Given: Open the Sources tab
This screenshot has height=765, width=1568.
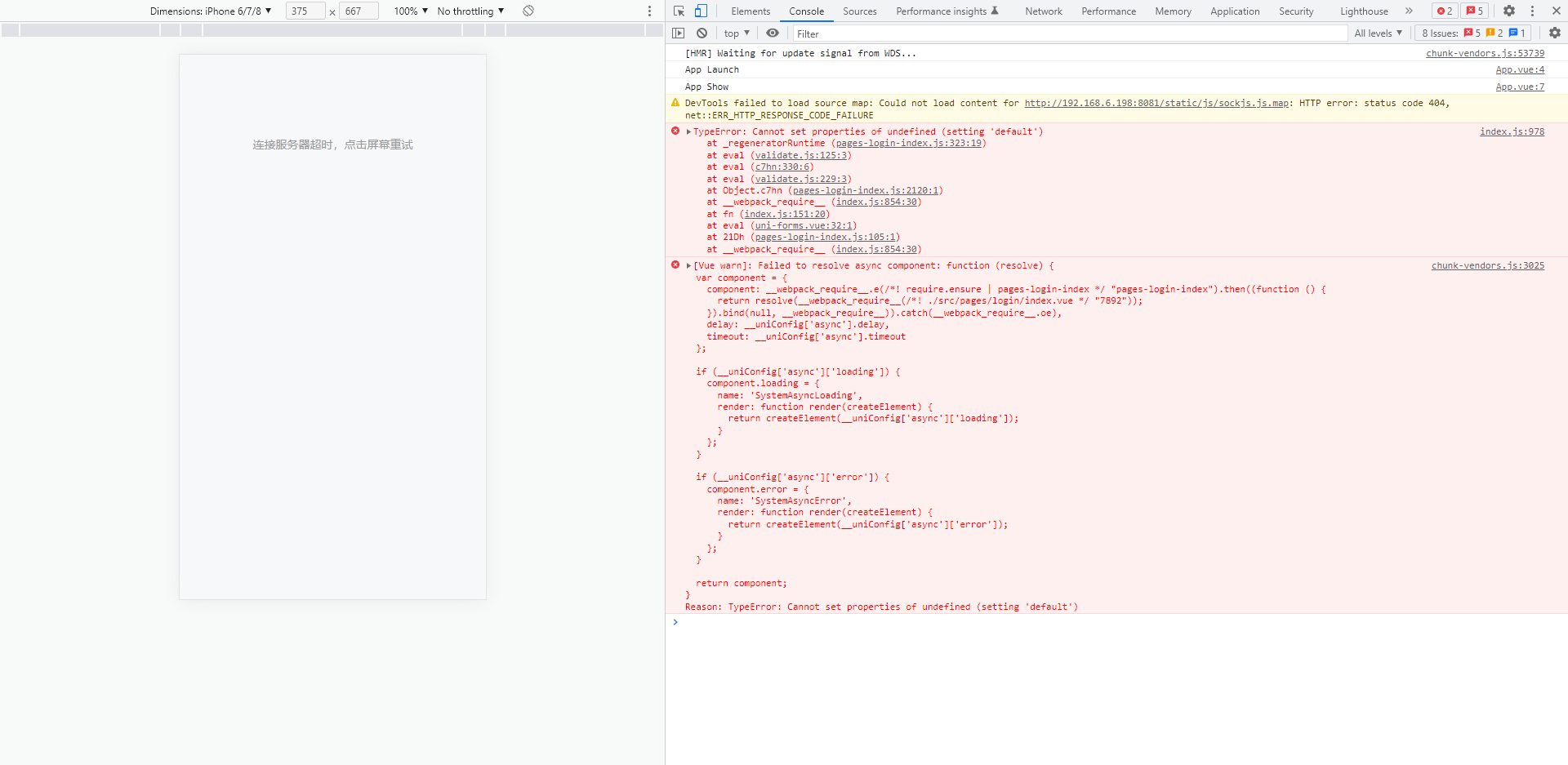Looking at the screenshot, I should click(x=859, y=11).
